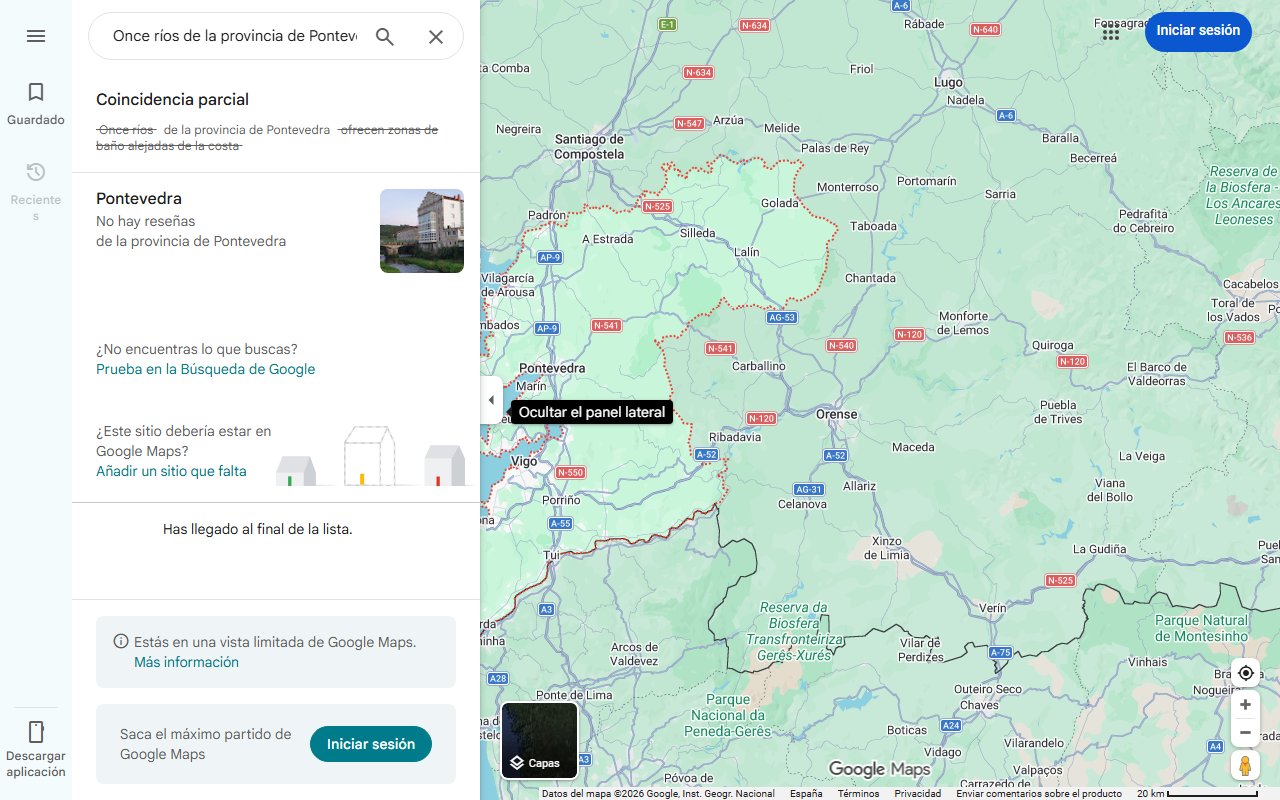Sign in with the top Iniciar sesión button
Viewport: 1280px width, 800px height.
point(1198,31)
